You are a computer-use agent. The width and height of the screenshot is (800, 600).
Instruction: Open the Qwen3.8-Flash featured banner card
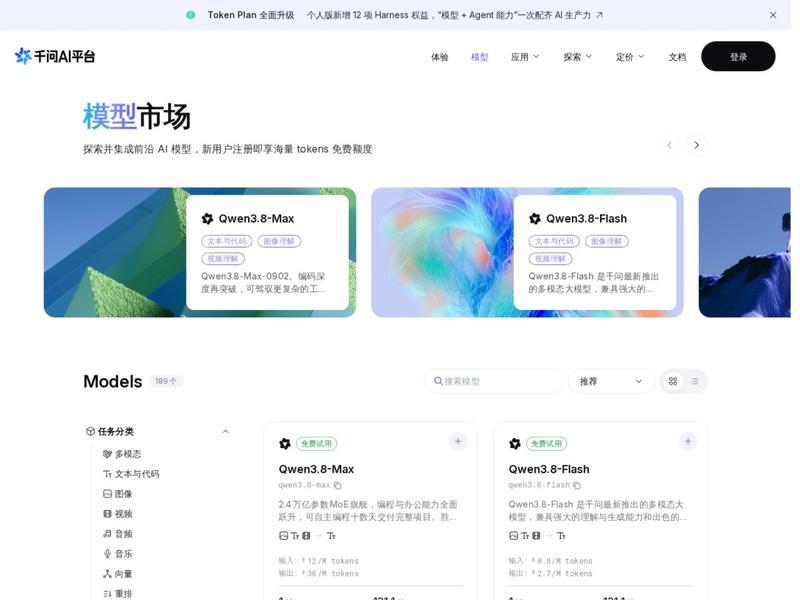528,253
